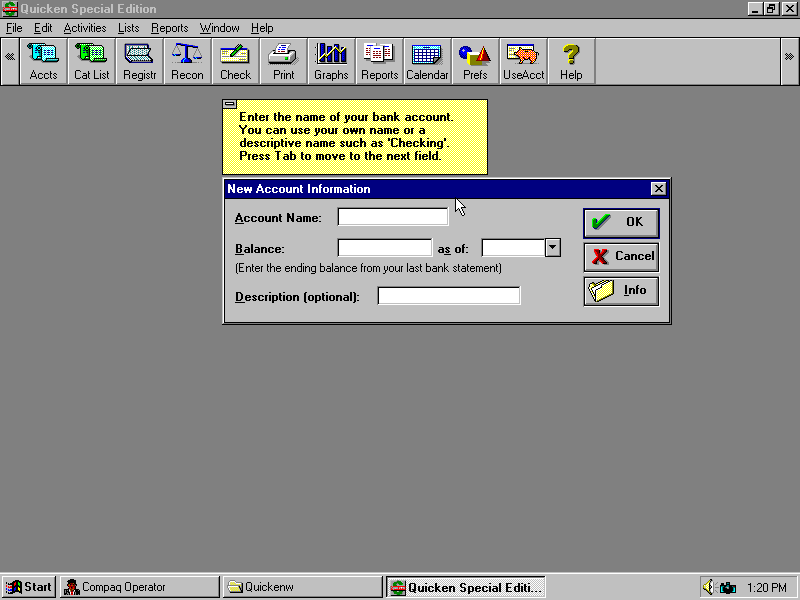
Task: Open the File menu
Action: coord(14,28)
